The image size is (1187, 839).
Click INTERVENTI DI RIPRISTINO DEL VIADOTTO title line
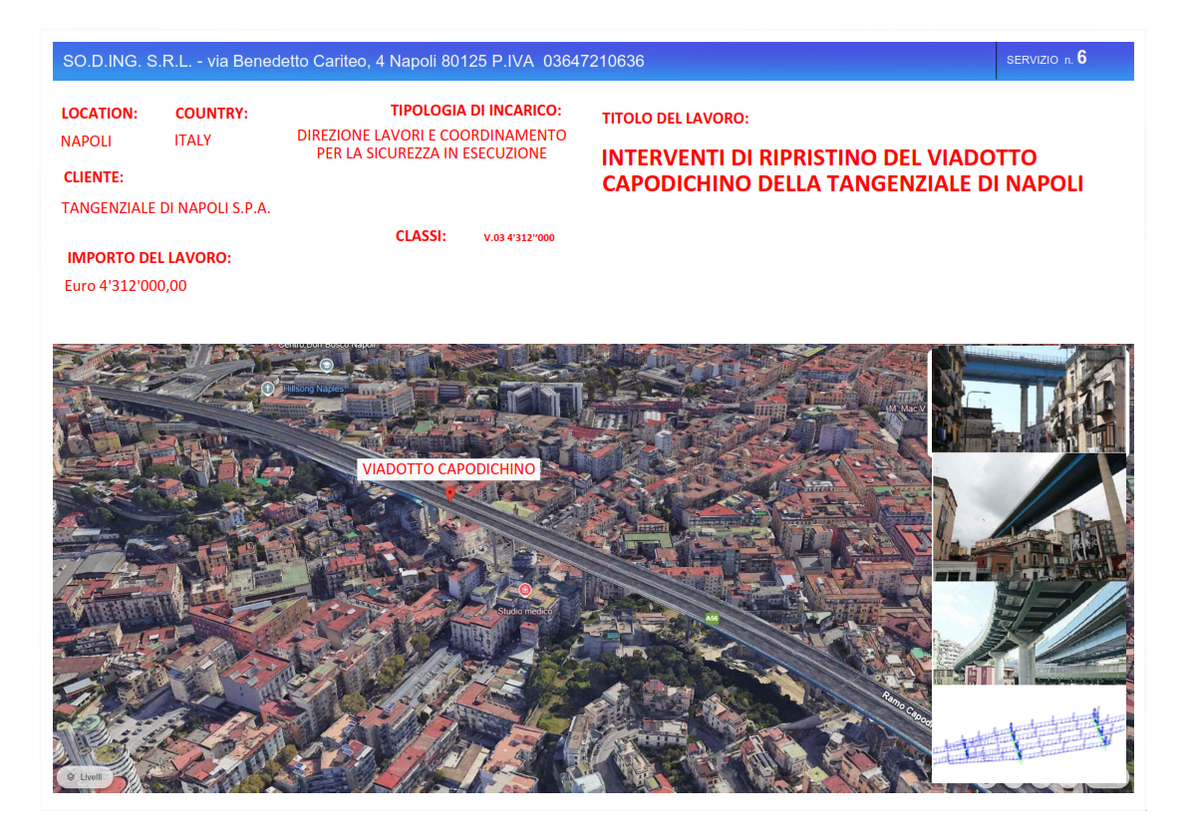[819, 158]
